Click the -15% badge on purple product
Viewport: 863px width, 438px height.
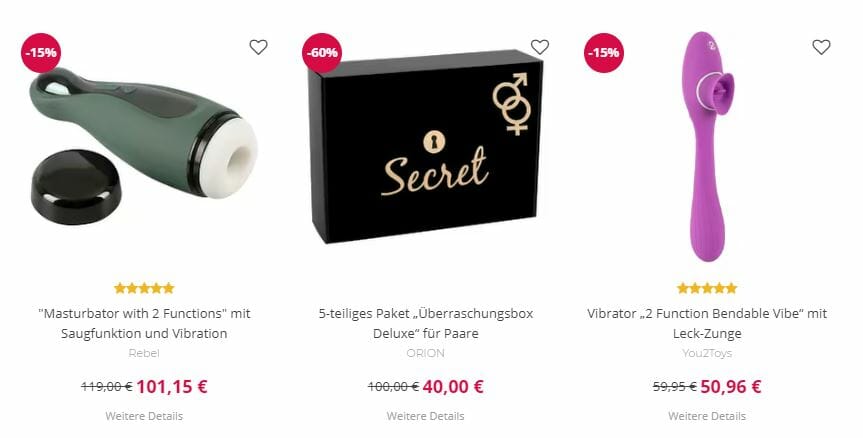point(604,53)
